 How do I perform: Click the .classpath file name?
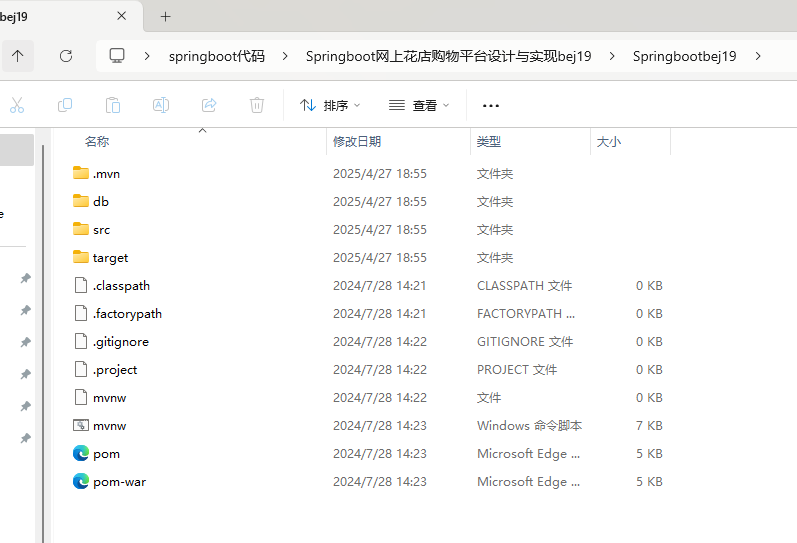click(121, 286)
